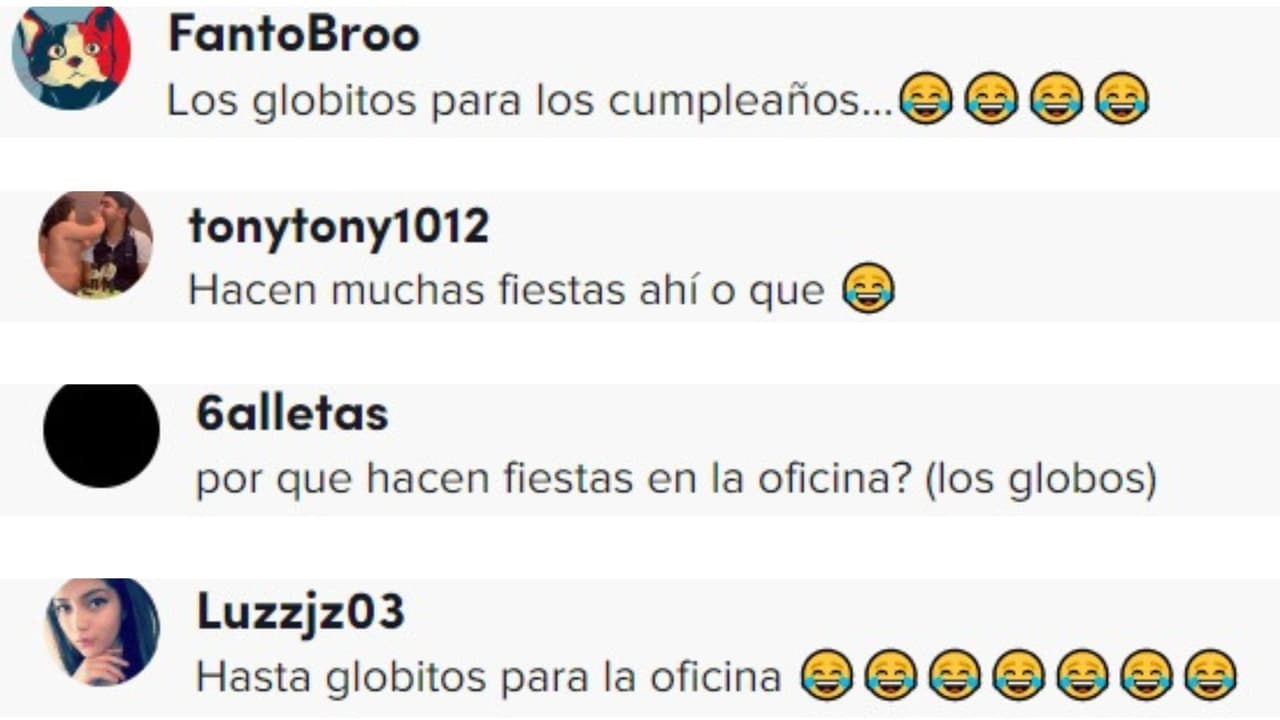Visit tonytony1012's profile via username
This screenshot has width=1280, height=720.
tap(339, 228)
